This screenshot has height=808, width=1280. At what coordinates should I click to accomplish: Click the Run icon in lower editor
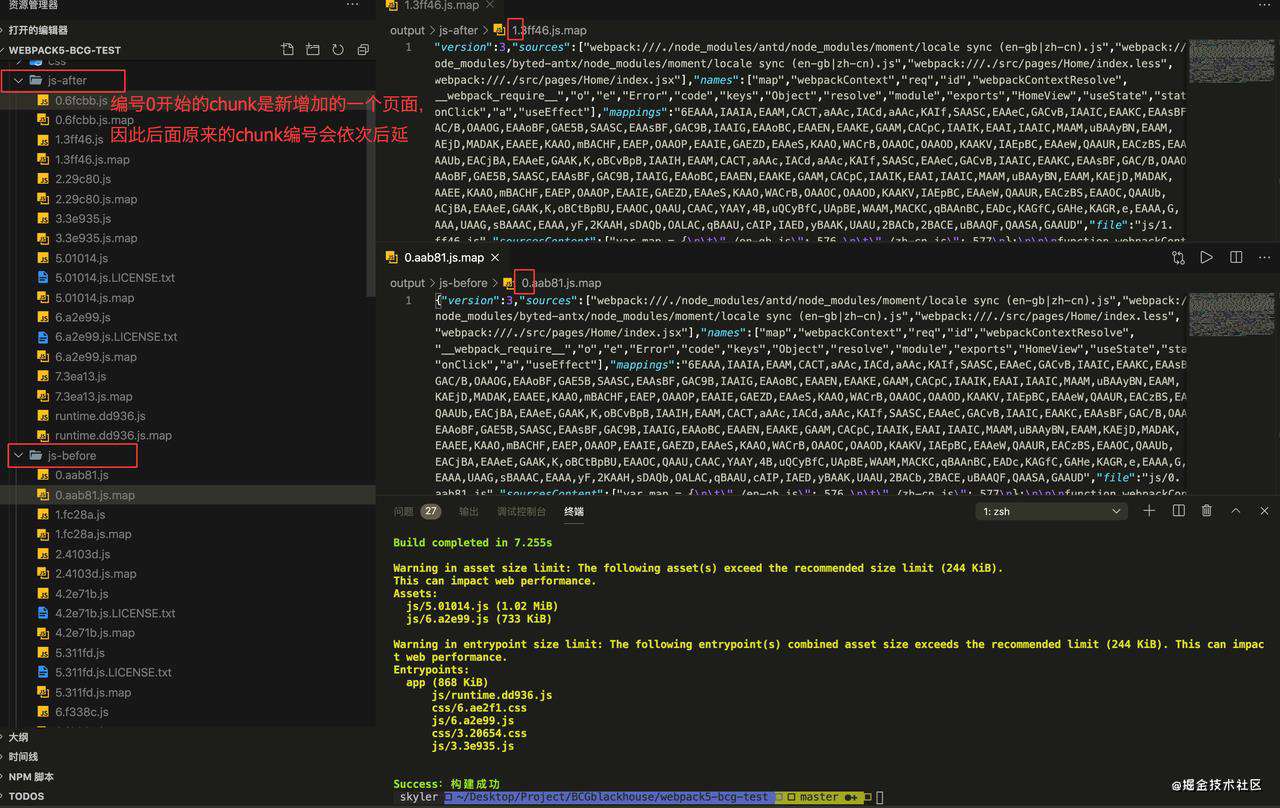pyautogui.click(x=1207, y=257)
